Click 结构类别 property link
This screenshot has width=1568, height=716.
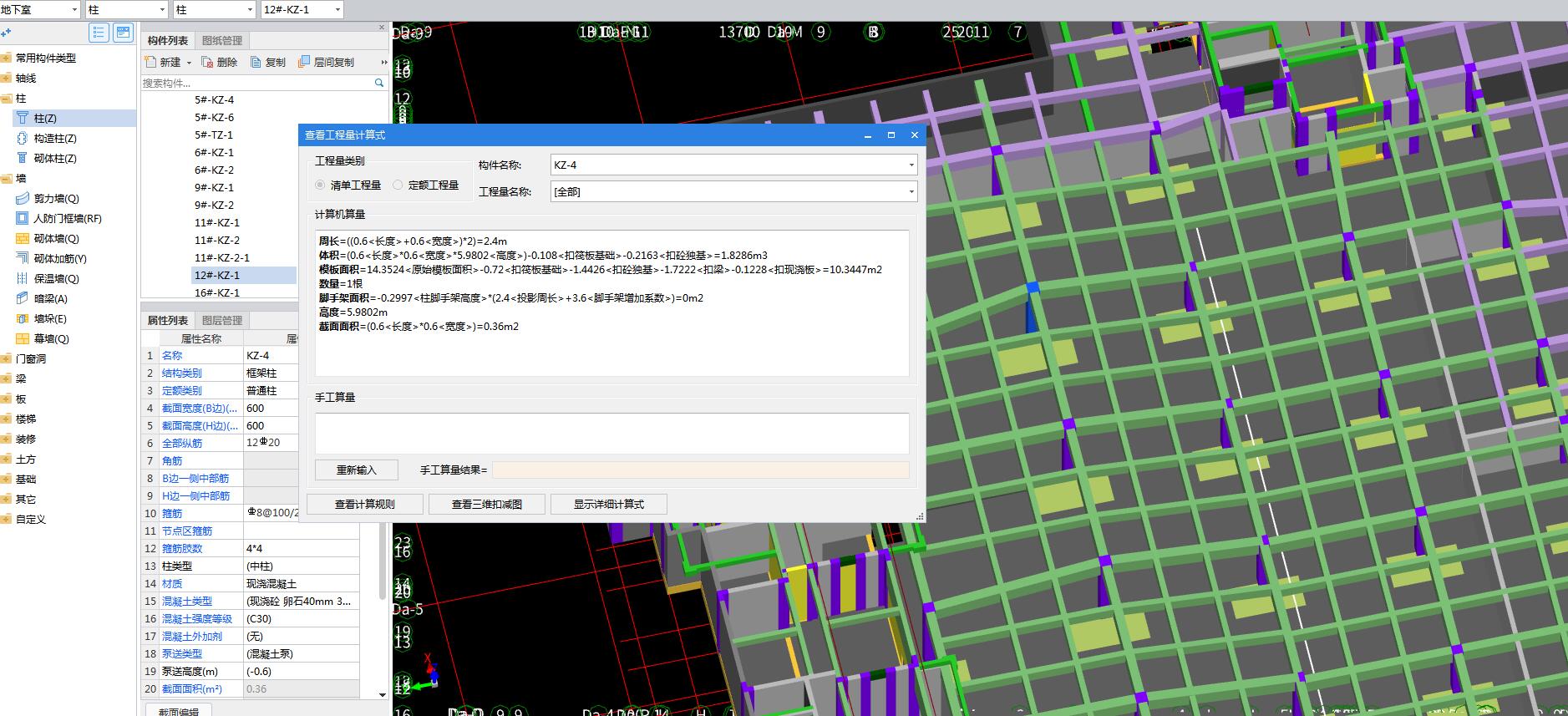pos(181,373)
